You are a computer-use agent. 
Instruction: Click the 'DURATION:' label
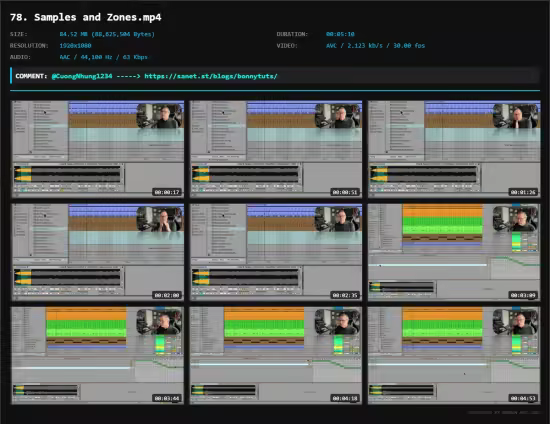(292, 34)
